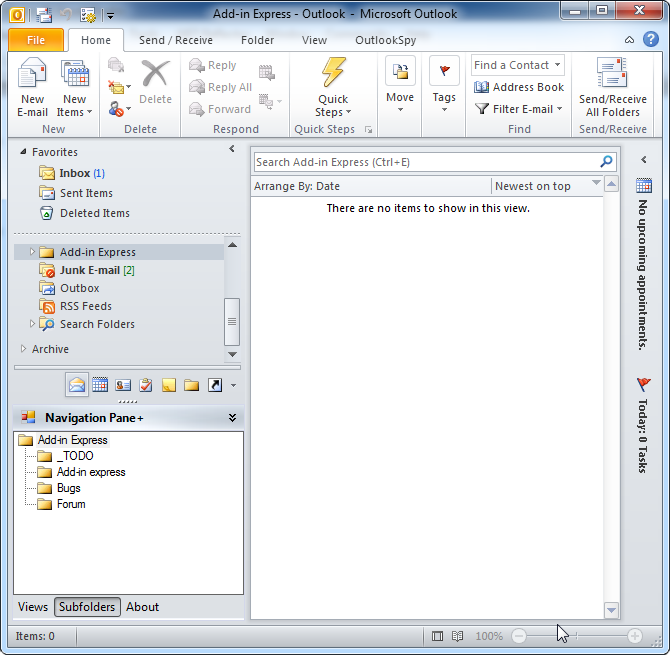Viewport: 670px width, 655px height.
Task: Switch to Calendar view icon
Action: tap(100, 385)
